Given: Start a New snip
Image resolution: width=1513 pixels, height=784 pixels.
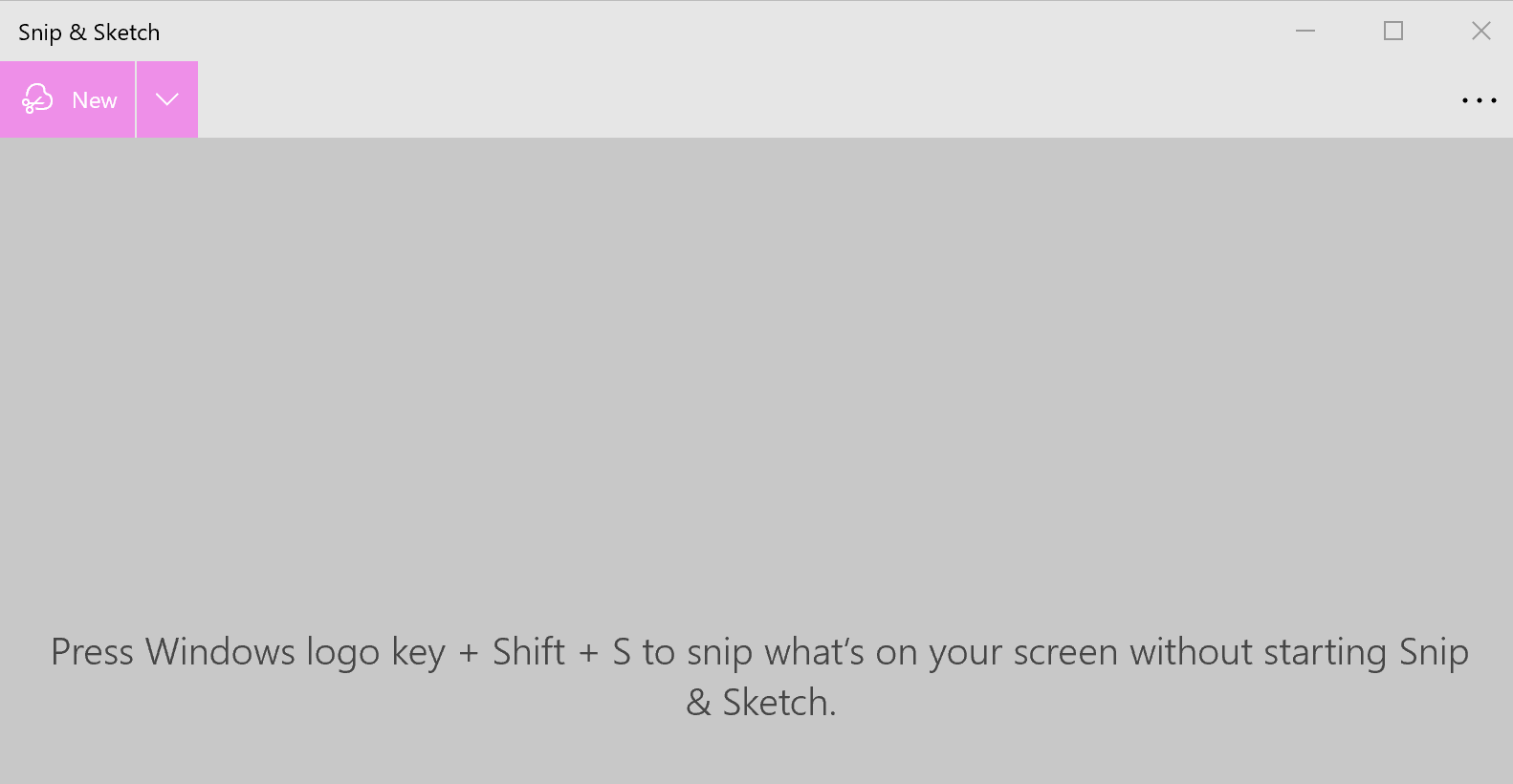Looking at the screenshot, I should pyautogui.click(x=68, y=99).
